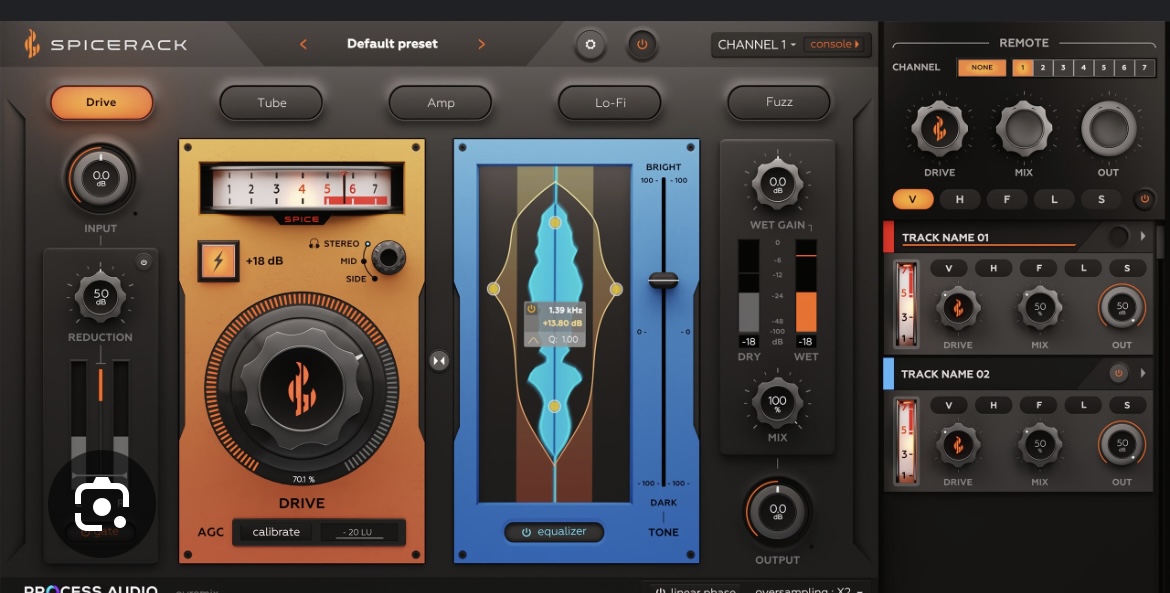Select Remote channel 1
1170x593 pixels.
(x=1022, y=67)
